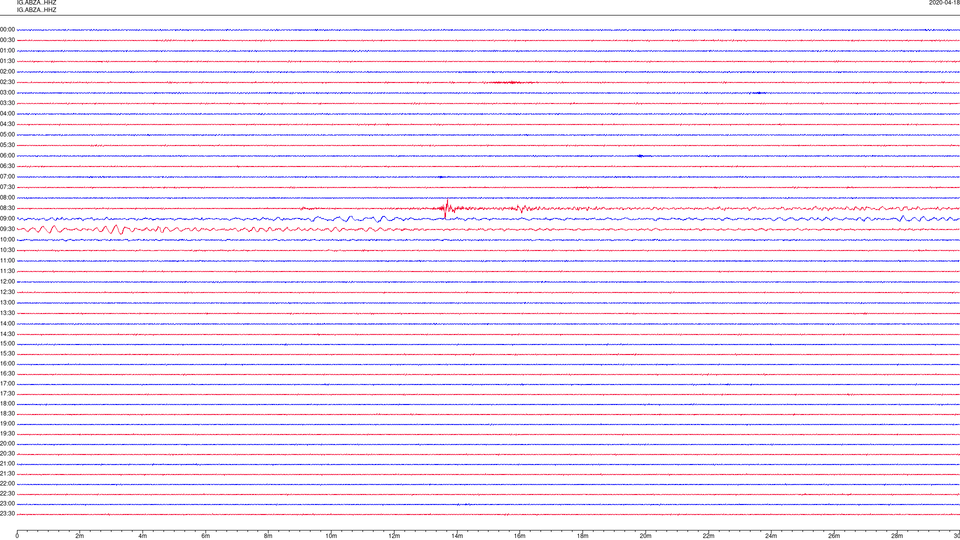Click the large red spike on 08:30 trace
This screenshot has width=960, height=540.
447,208
